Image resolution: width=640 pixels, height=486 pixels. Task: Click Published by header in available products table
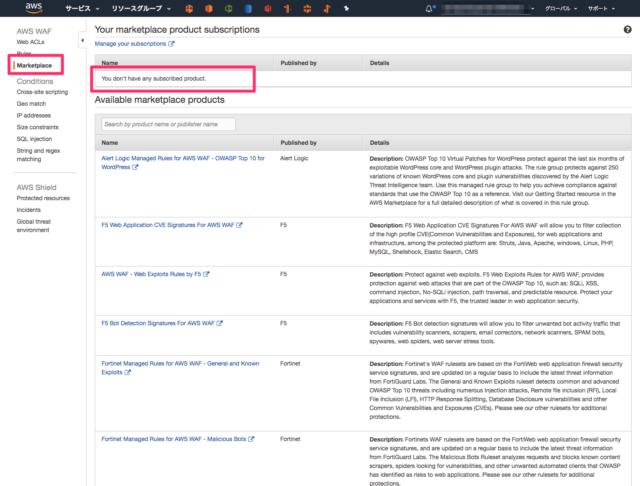click(x=298, y=143)
